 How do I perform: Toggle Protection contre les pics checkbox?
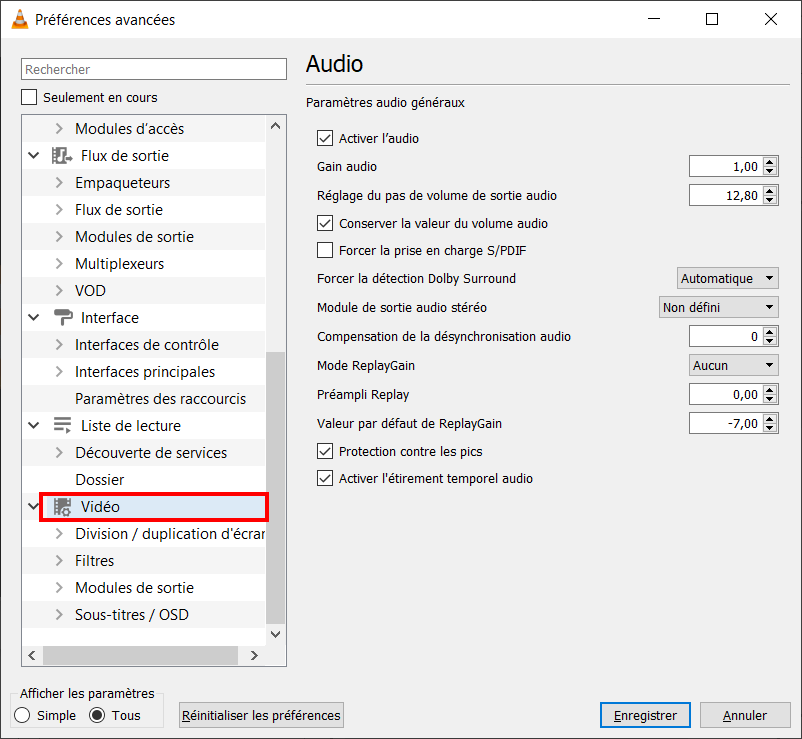(x=325, y=451)
